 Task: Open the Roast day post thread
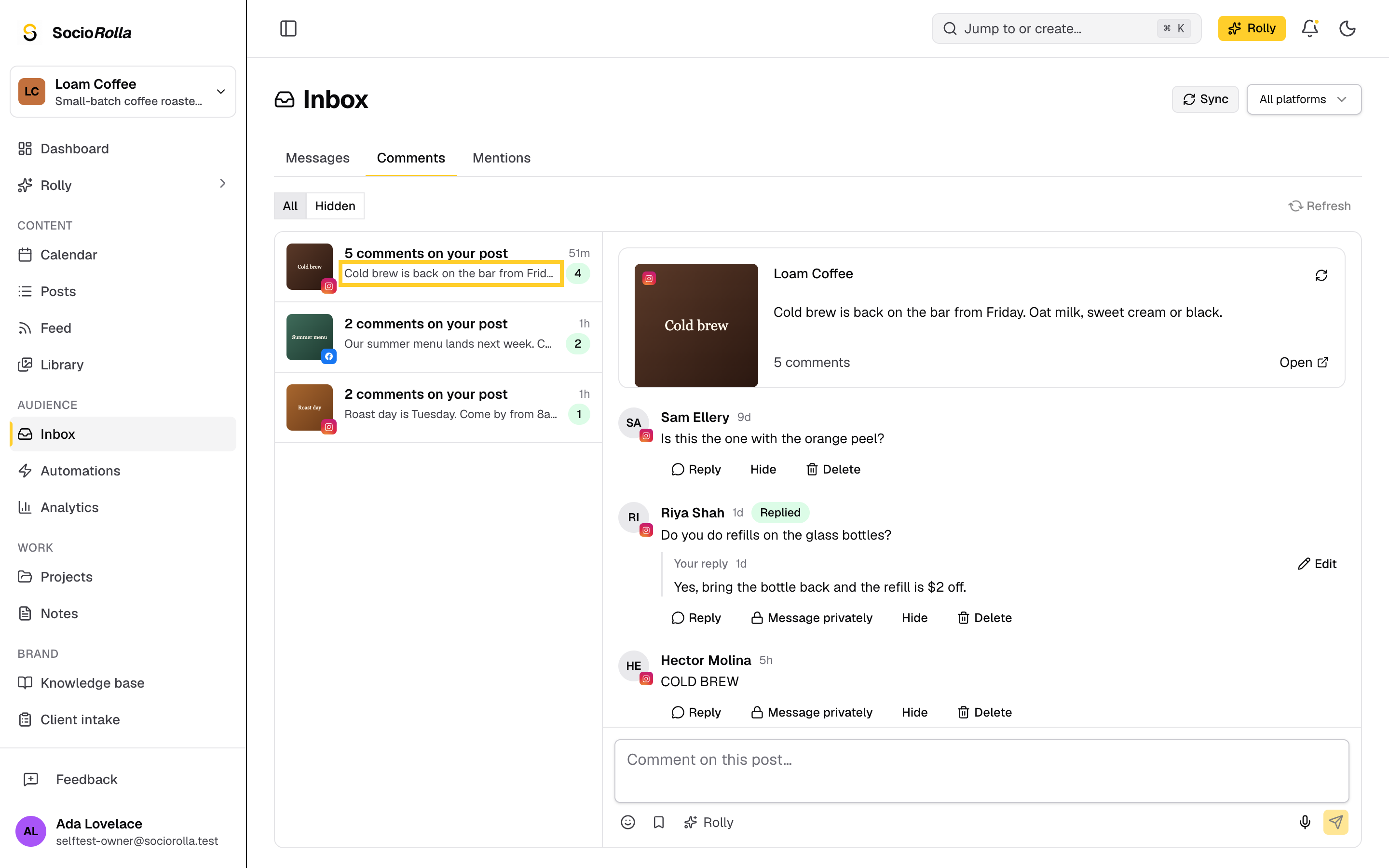438,407
